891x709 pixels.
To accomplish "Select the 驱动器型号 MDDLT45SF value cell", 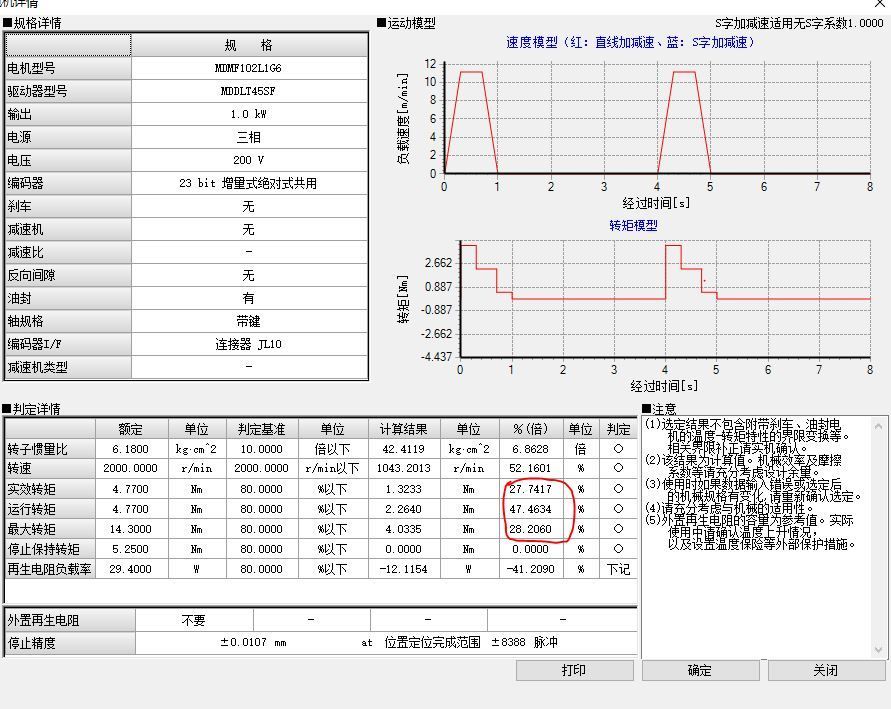I will pyautogui.click(x=249, y=91).
